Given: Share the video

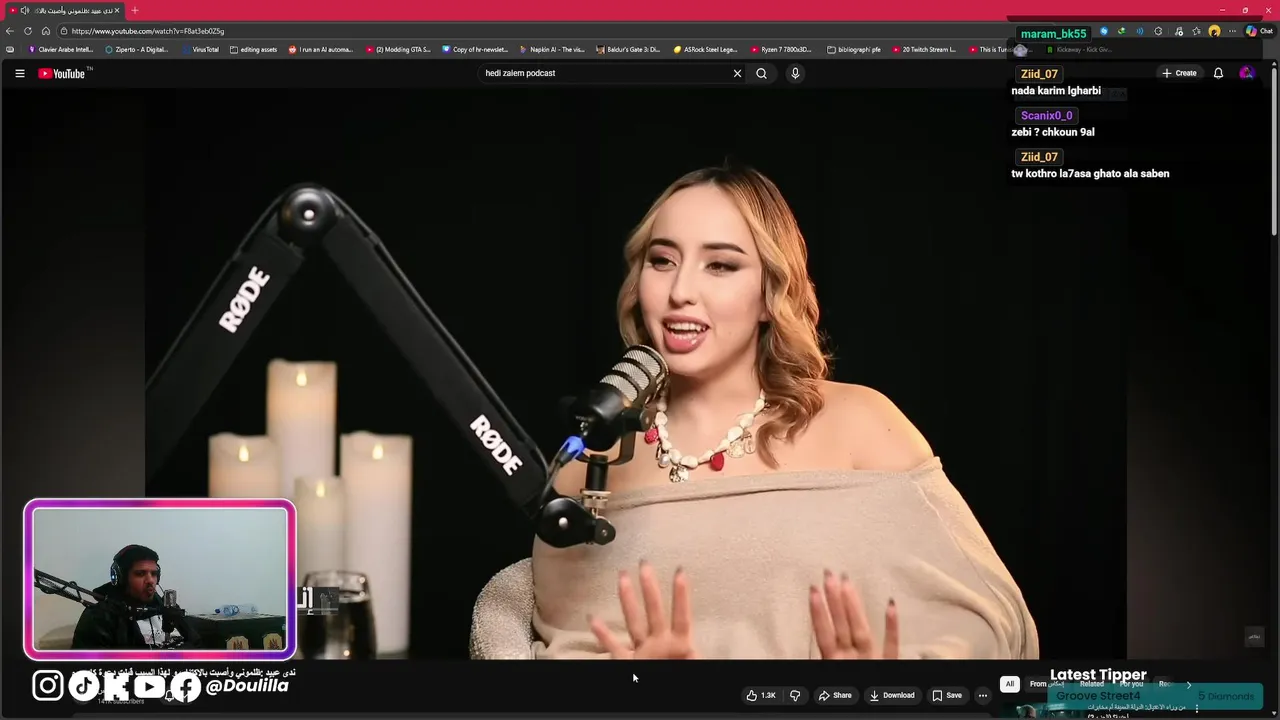Looking at the screenshot, I should [834, 695].
